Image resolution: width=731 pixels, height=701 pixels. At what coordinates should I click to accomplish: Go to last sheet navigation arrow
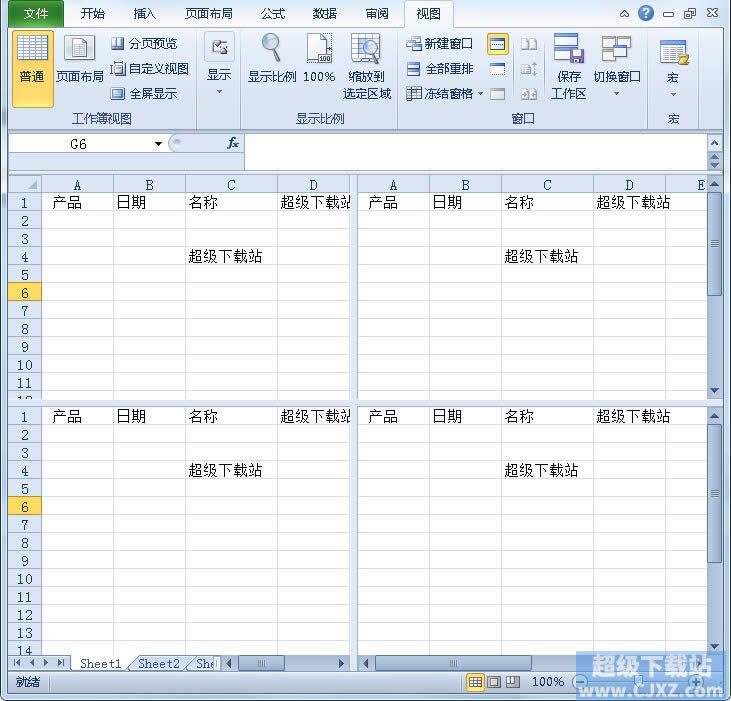(x=61, y=663)
